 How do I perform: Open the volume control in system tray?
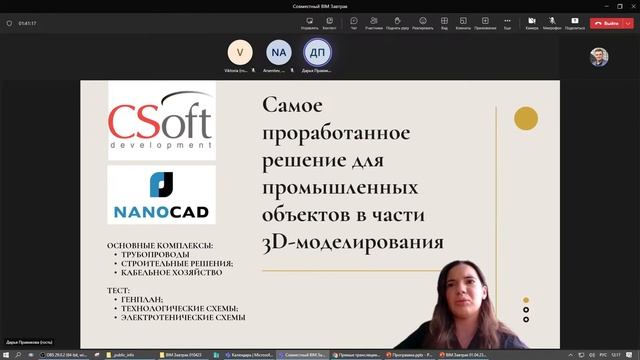click(x=592, y=355)
